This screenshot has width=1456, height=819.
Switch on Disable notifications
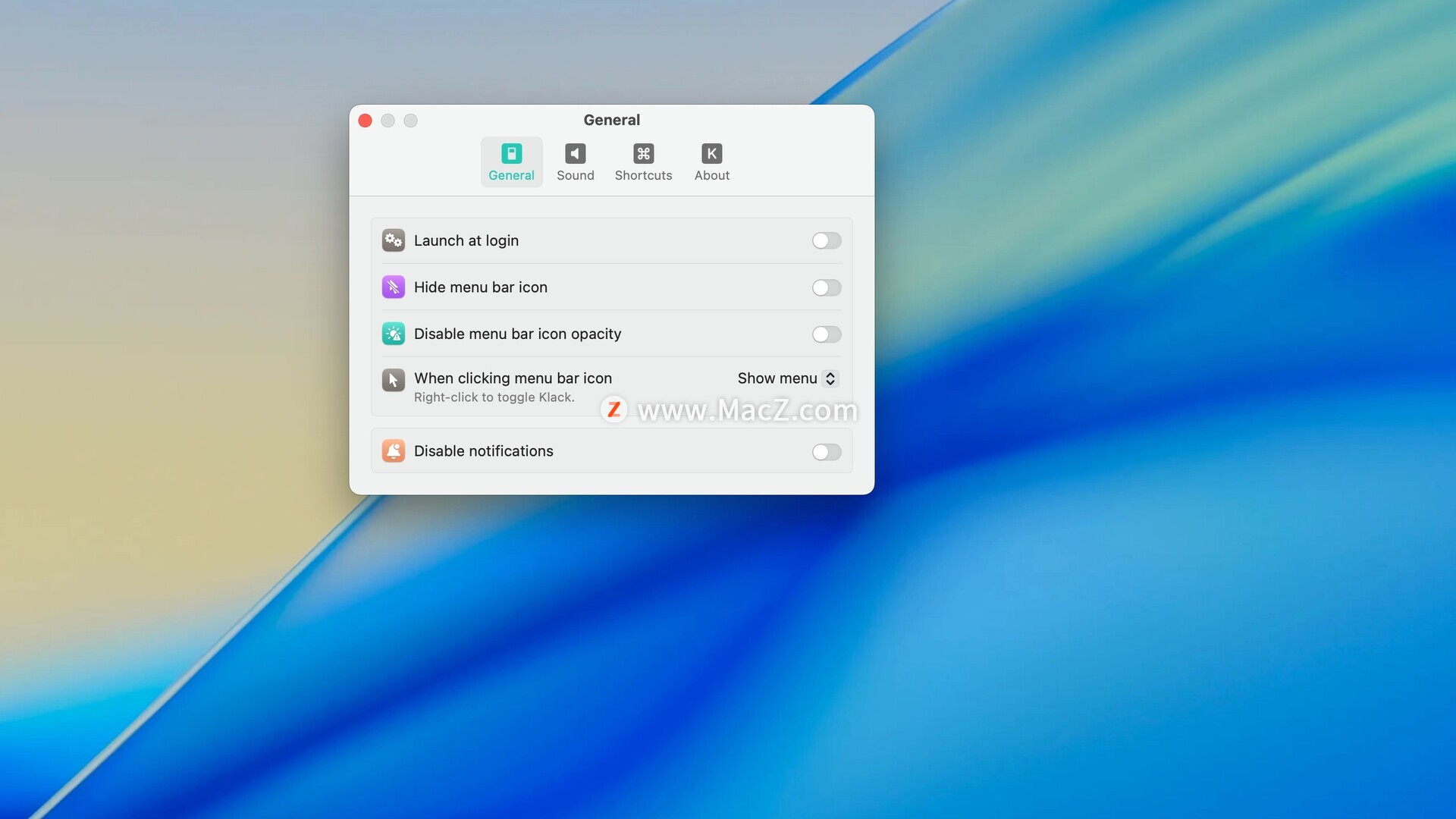pos(826,452)
